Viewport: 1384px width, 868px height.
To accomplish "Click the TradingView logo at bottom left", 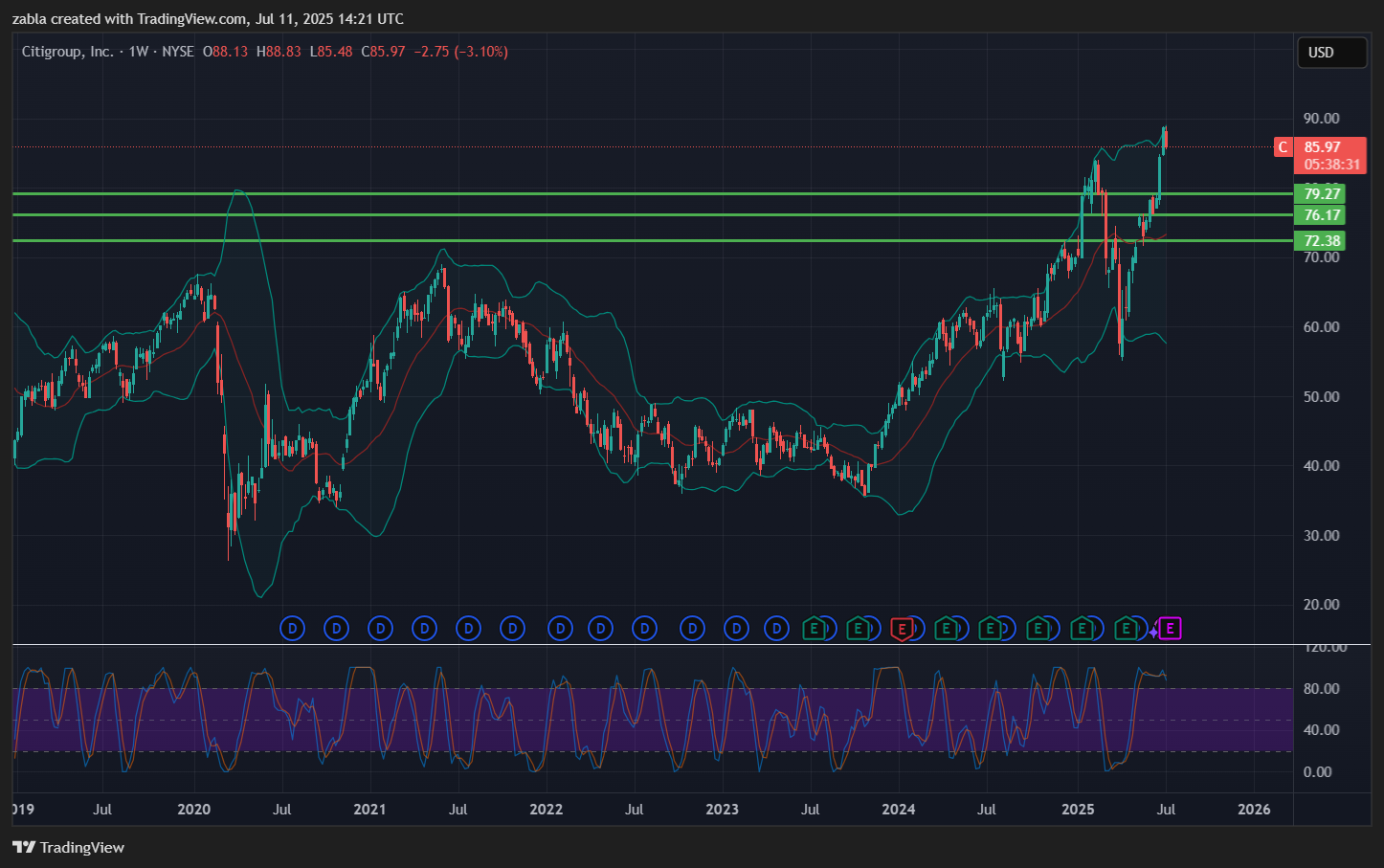I will [68, 847].
